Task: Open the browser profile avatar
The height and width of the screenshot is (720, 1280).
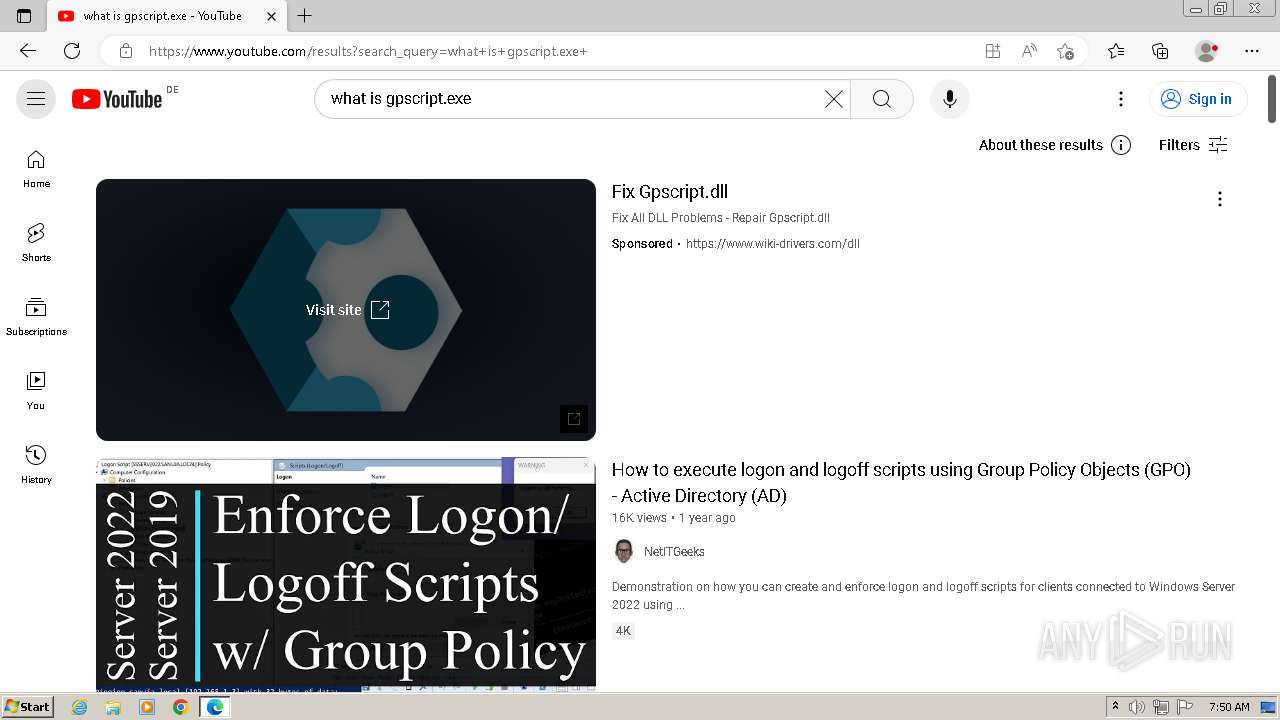Action: coord(1206,51)
